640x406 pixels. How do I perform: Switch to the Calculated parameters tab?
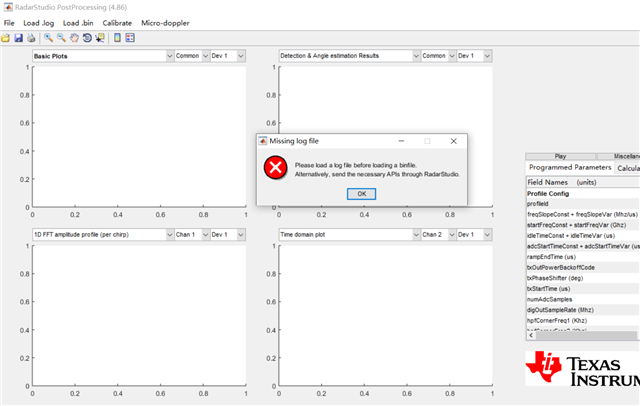click(x=628, y=168)
